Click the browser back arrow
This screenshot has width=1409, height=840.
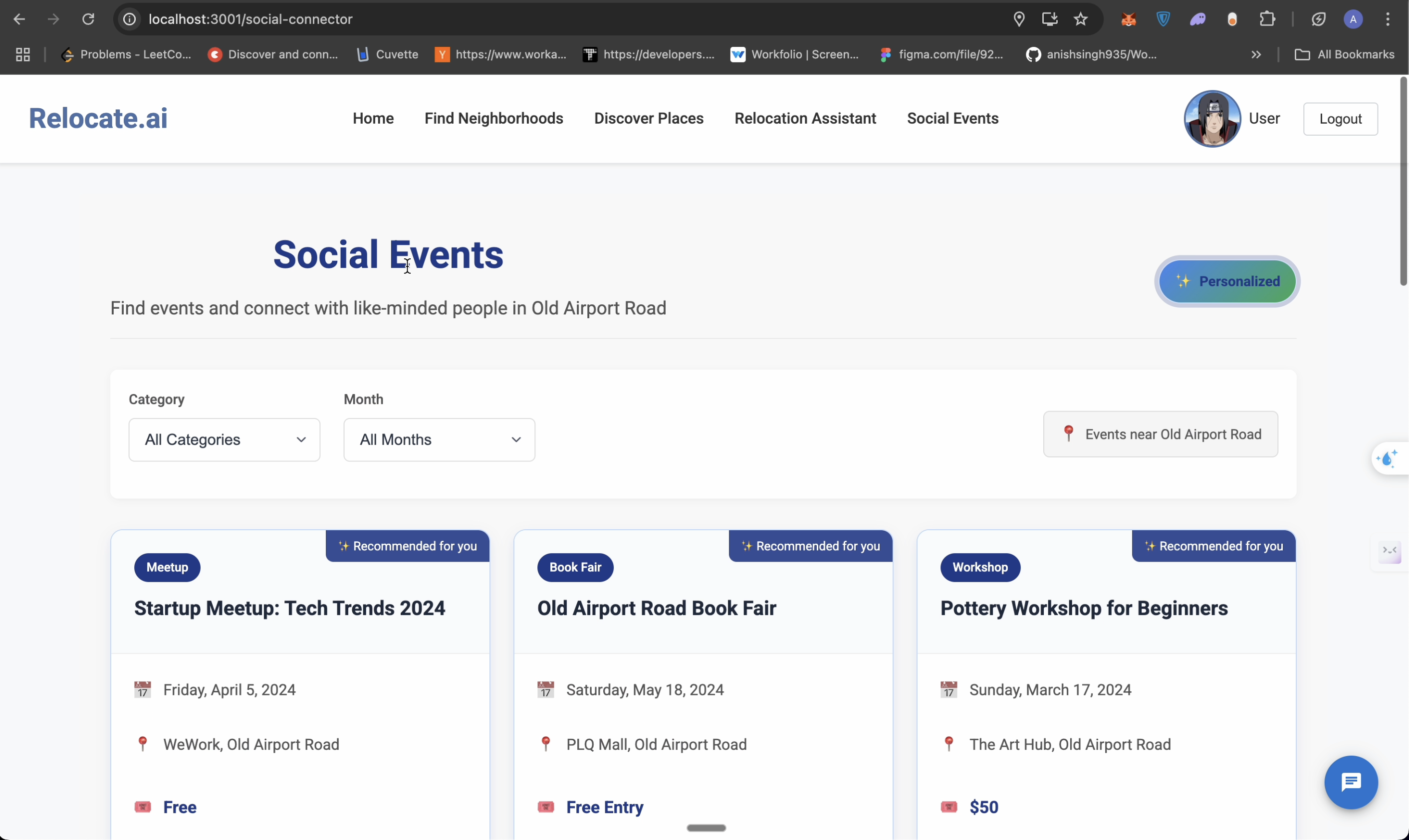pos(19,19)
